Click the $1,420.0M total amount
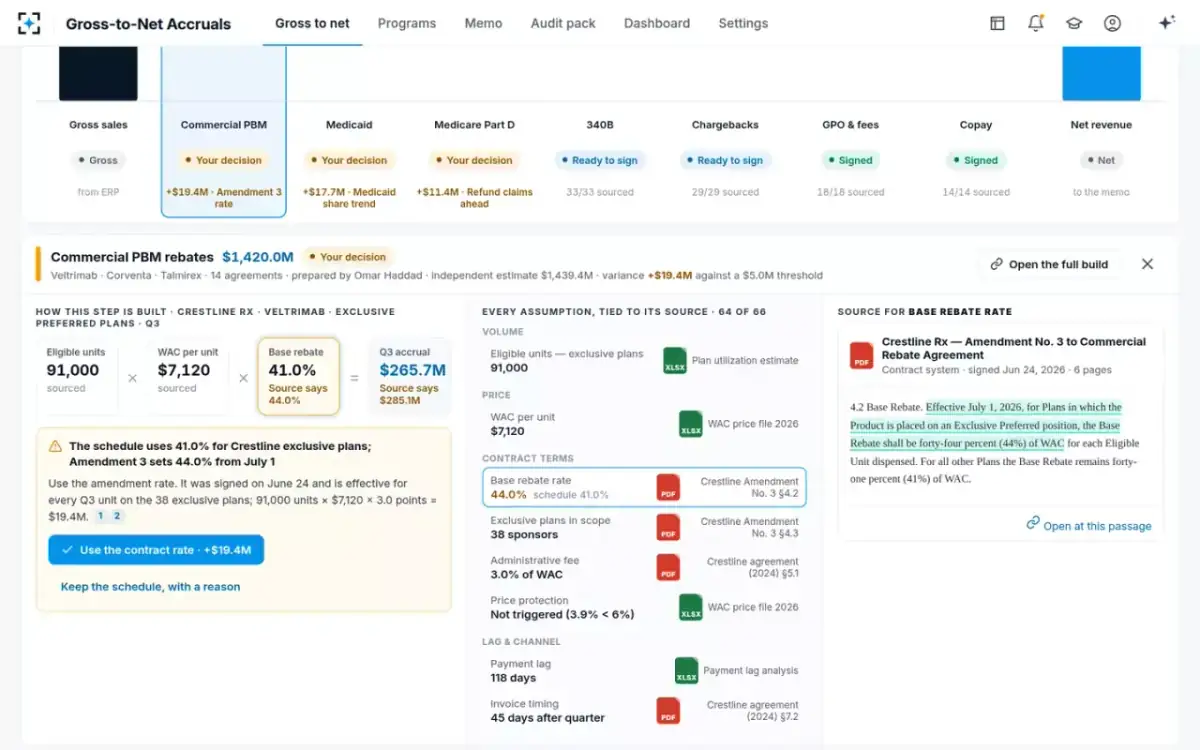The width and height of the screenshot is (1200, 750). pyautogui.click(x=258, y=257)
